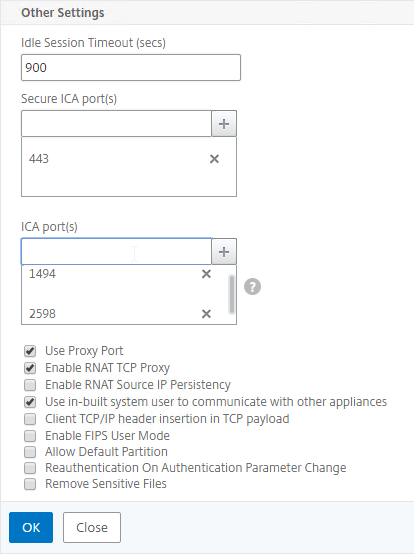Screen dimensions: 414x554
Task: Click the Close button
Action: pyautogui.click(x=92, y=528)
